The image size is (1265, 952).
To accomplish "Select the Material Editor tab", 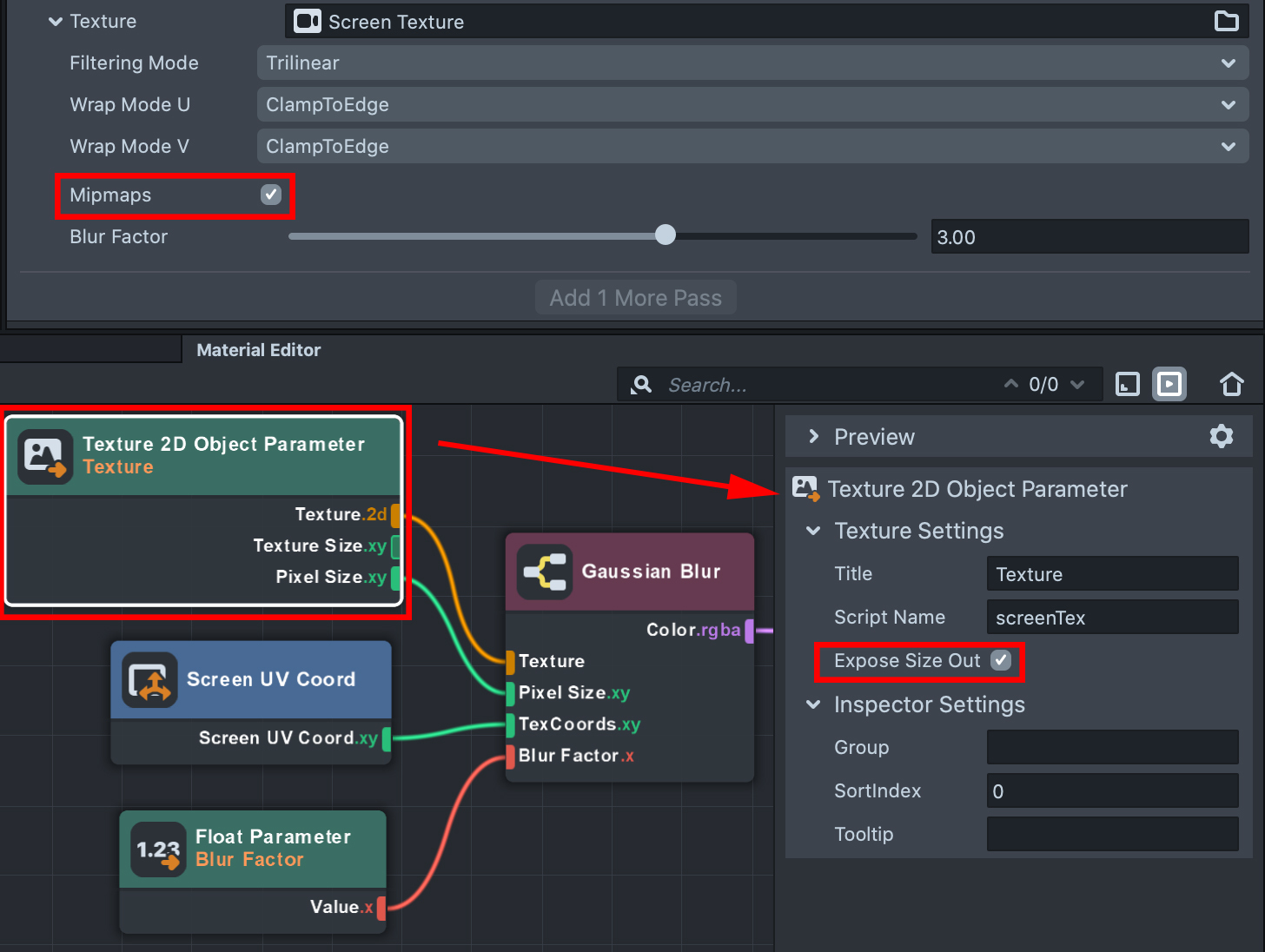I will pyautogui.click(x=258, y=350).
